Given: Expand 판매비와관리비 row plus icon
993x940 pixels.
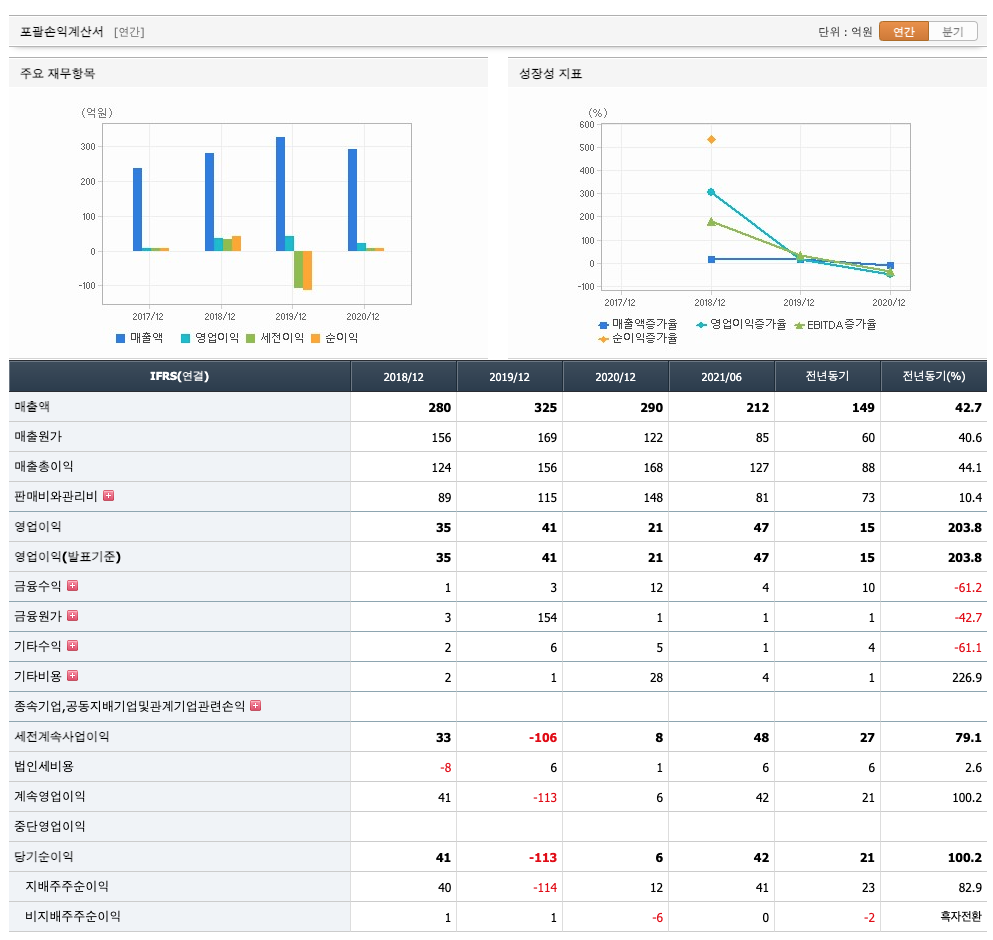Looking at the screenshot, I should 109,495.
